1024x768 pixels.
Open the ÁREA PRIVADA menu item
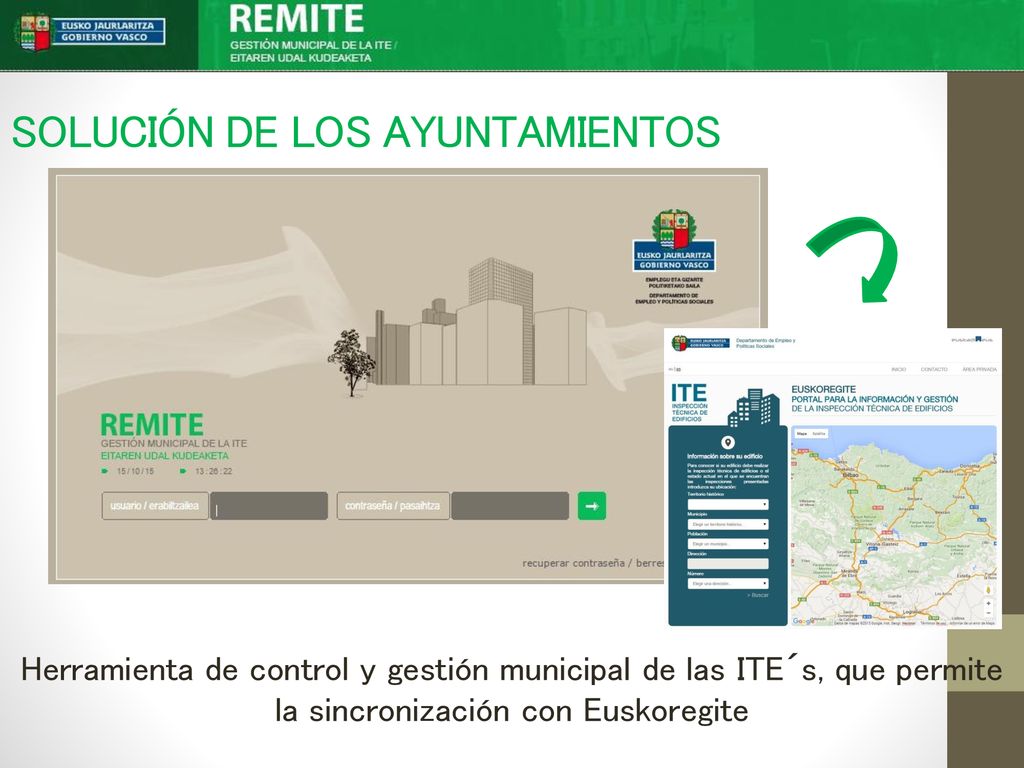pos(979,370)
